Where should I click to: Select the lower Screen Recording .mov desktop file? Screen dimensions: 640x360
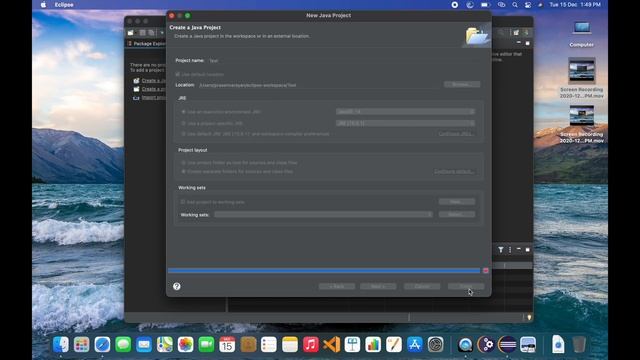pos(582,124)
